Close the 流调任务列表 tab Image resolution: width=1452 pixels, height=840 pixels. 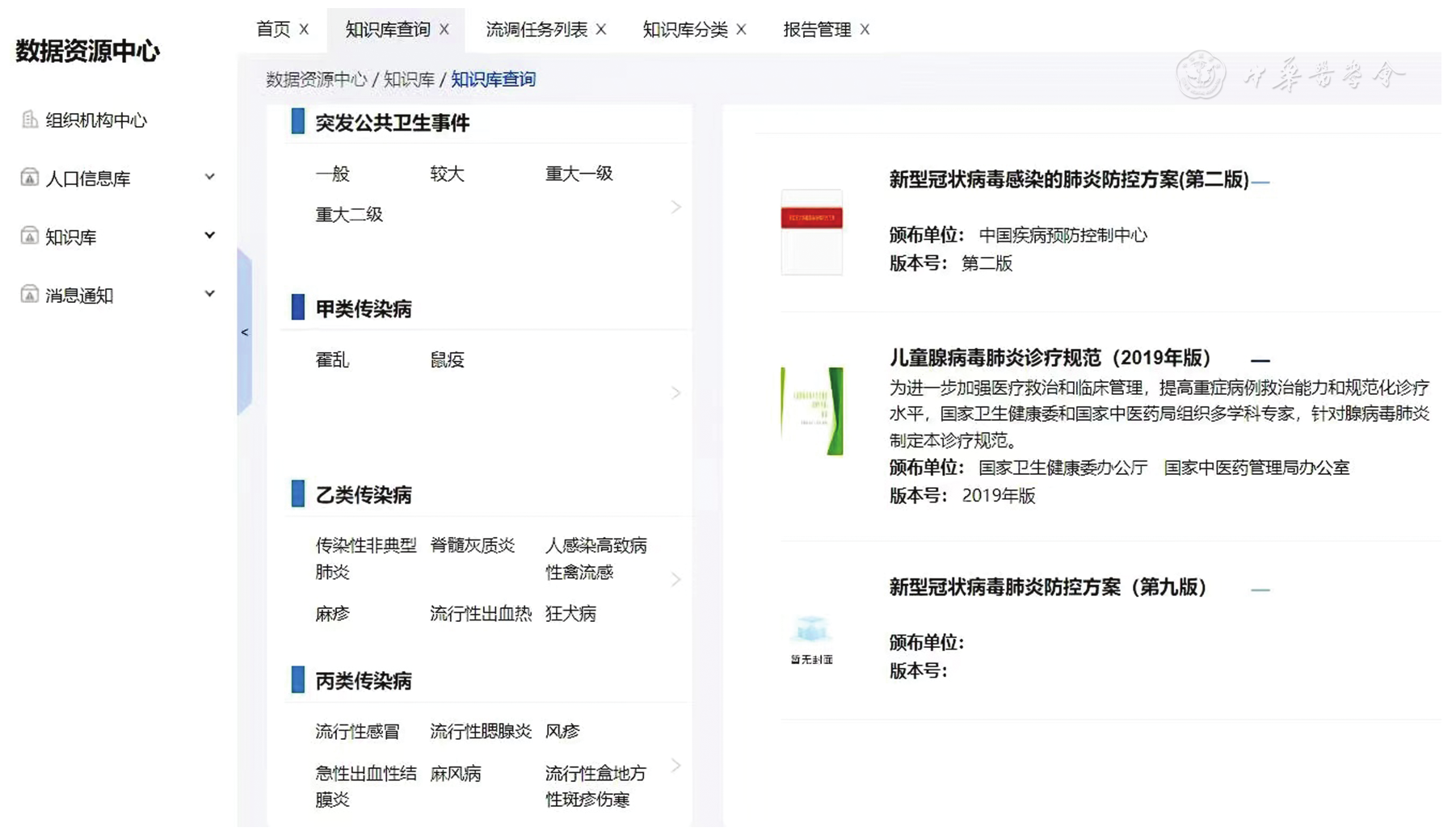(x=601, y=29)
